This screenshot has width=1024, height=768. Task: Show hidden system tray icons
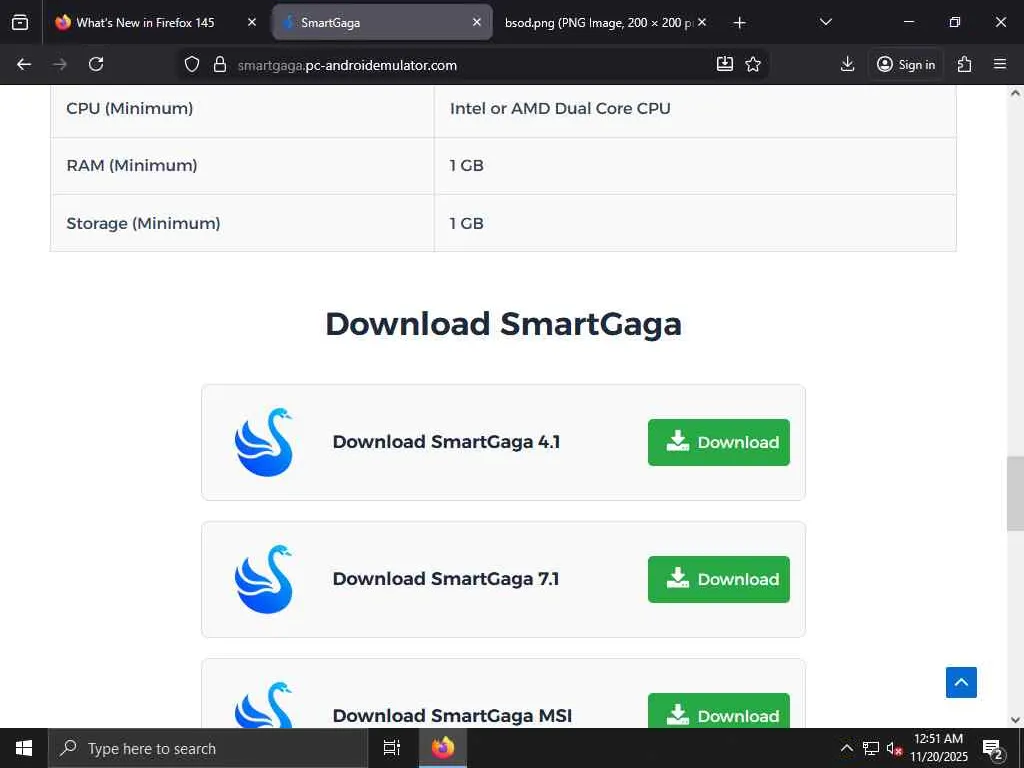click(846, 748)
